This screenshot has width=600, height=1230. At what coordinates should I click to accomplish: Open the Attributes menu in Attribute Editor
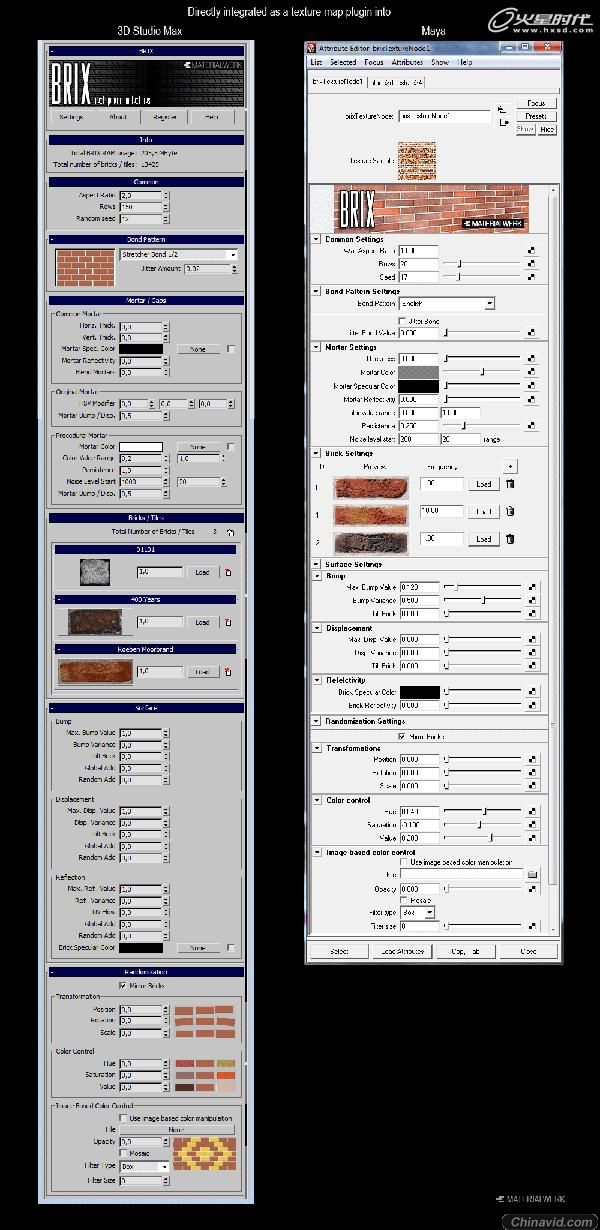point(407,62)
